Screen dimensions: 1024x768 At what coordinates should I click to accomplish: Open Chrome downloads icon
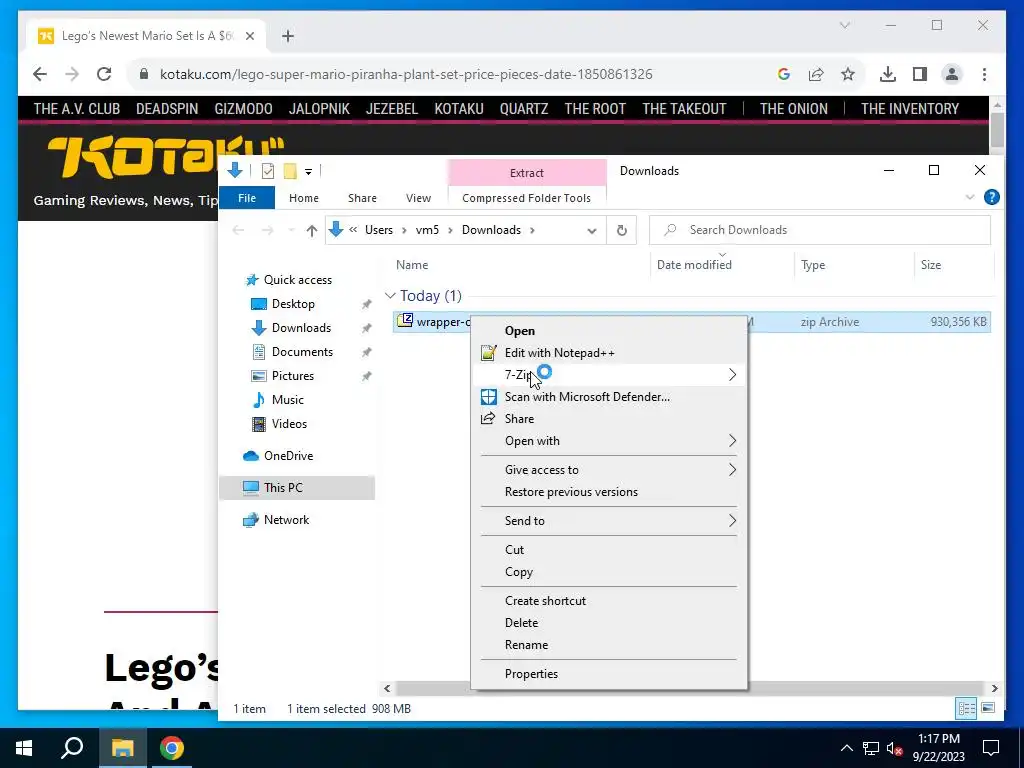(x=888, y=74)
